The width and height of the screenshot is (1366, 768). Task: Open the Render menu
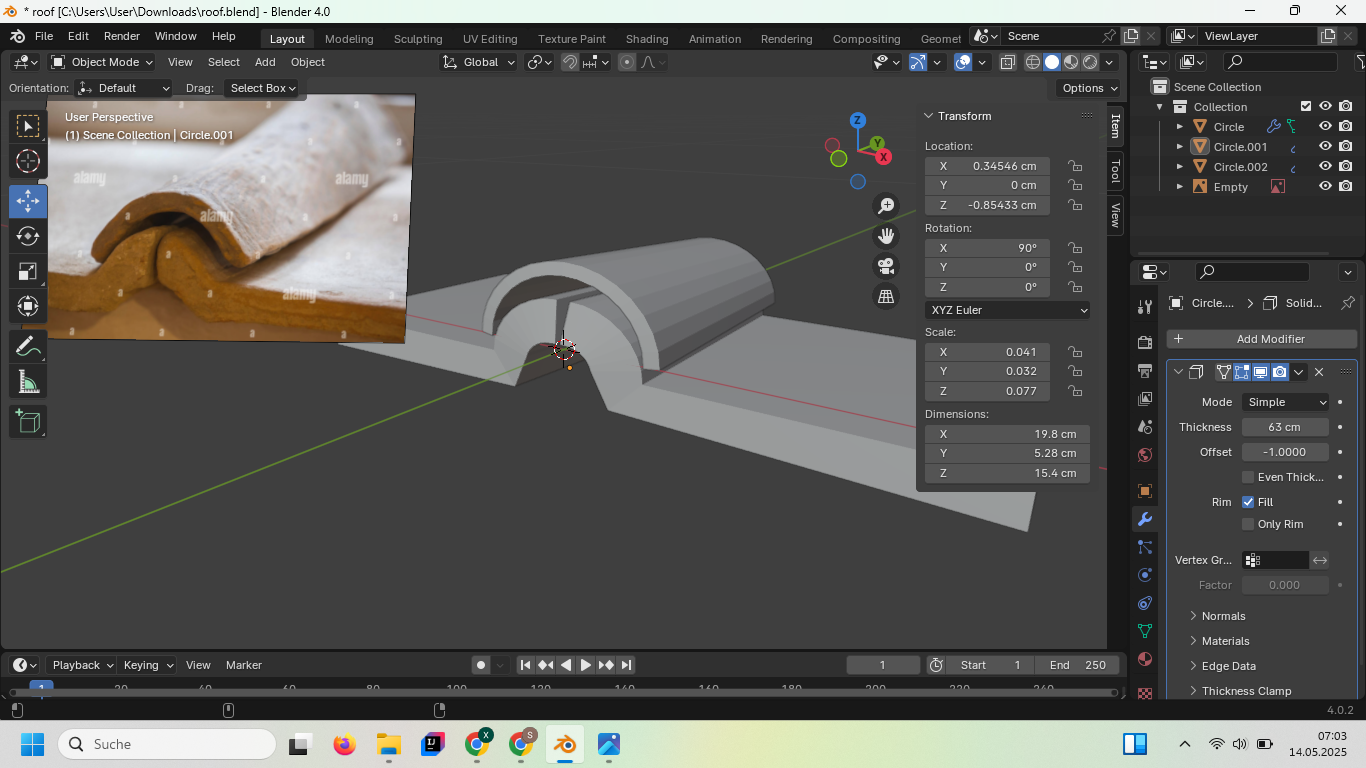click(122, 36)
